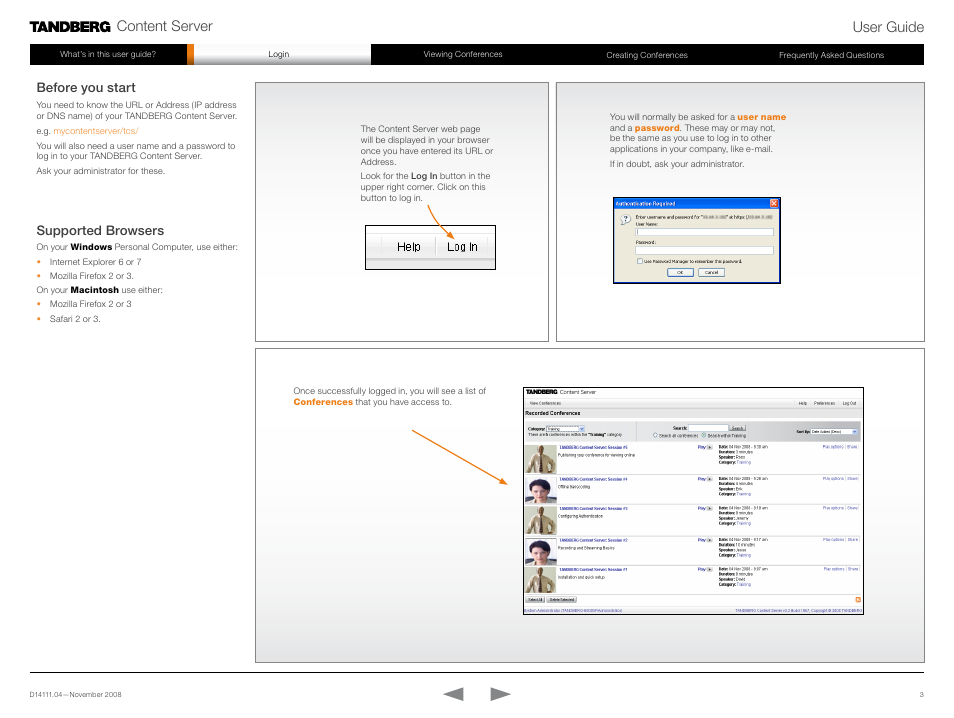Click Share link for Session #1
Viewport: 954px width, 718px height.
coord(853,570)
